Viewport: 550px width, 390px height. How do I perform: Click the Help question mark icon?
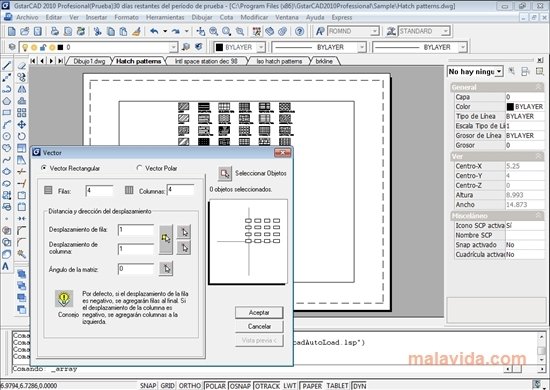pyautogui.click(x=299, y=32)
